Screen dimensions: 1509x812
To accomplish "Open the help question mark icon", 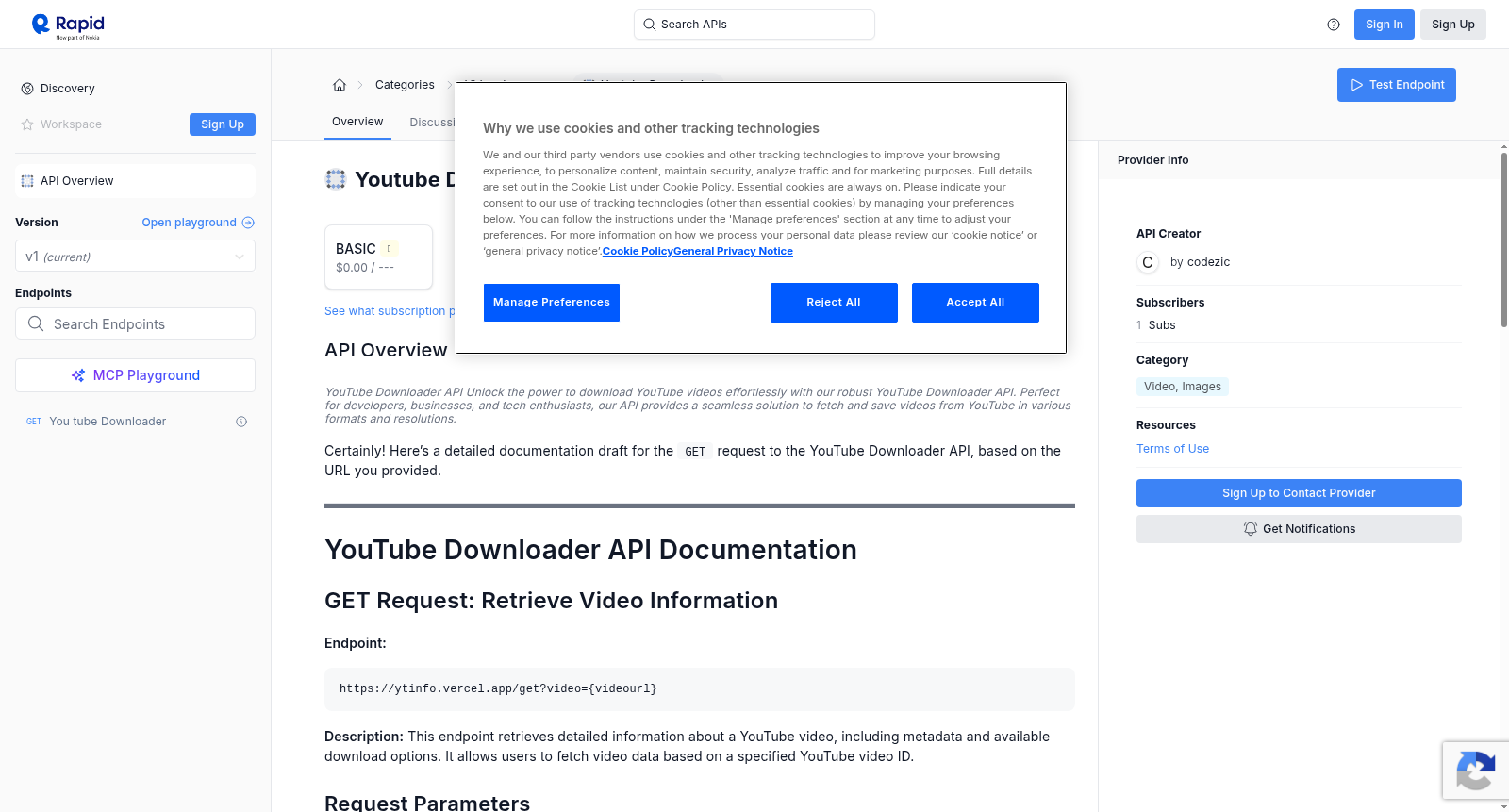I will (x=1334, y=25).
